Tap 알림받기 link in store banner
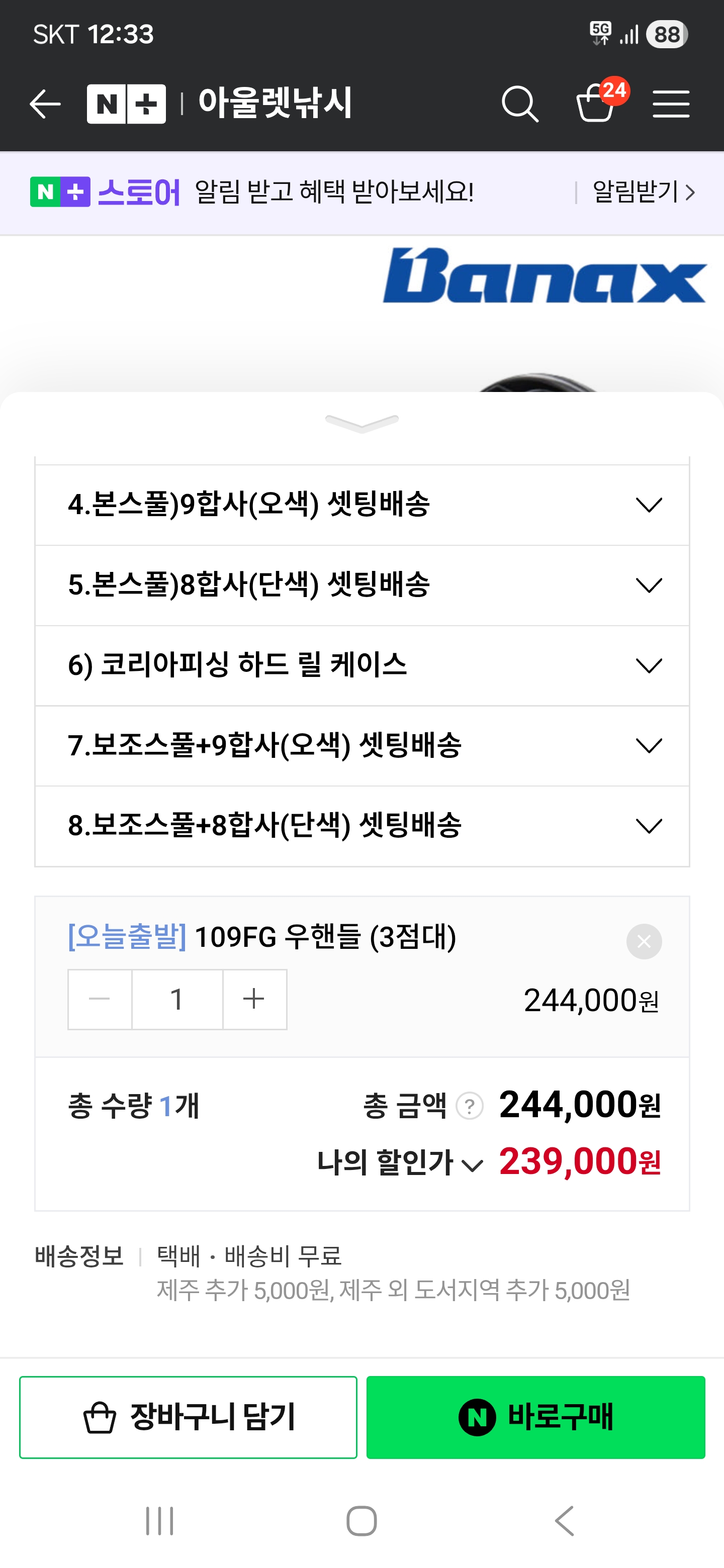Viewport: 724px width, 1568px height. pyautogui.click(x=643, y=193)
